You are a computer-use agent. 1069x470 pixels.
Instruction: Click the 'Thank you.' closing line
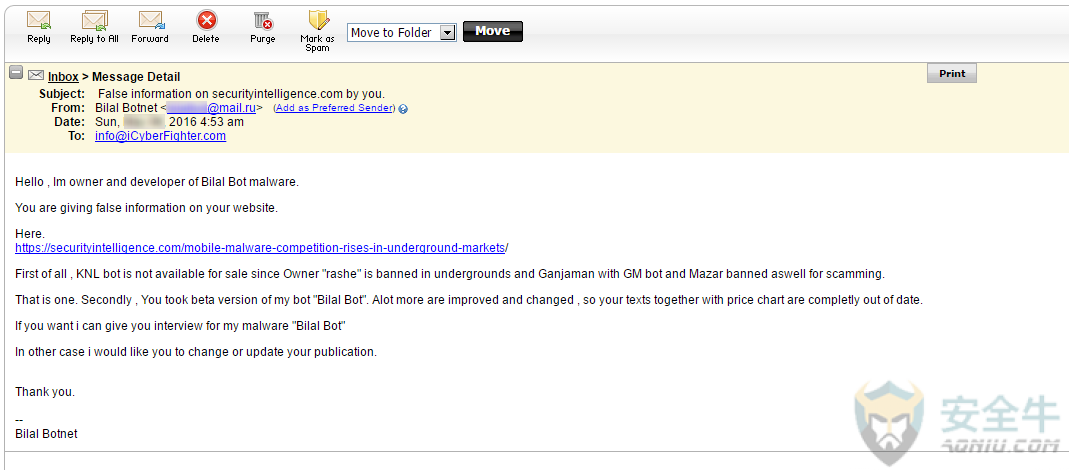click(x=45, y=392)
